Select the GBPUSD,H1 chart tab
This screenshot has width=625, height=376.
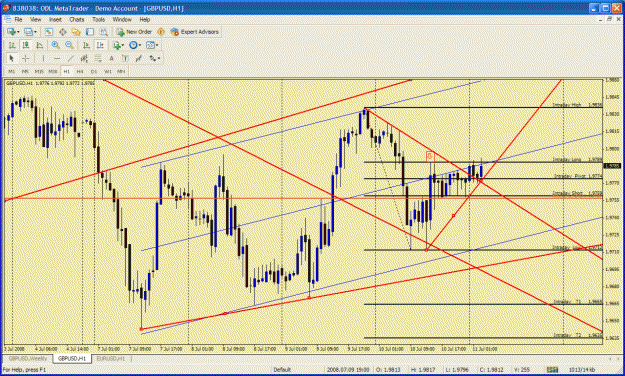tap(72, 358)
